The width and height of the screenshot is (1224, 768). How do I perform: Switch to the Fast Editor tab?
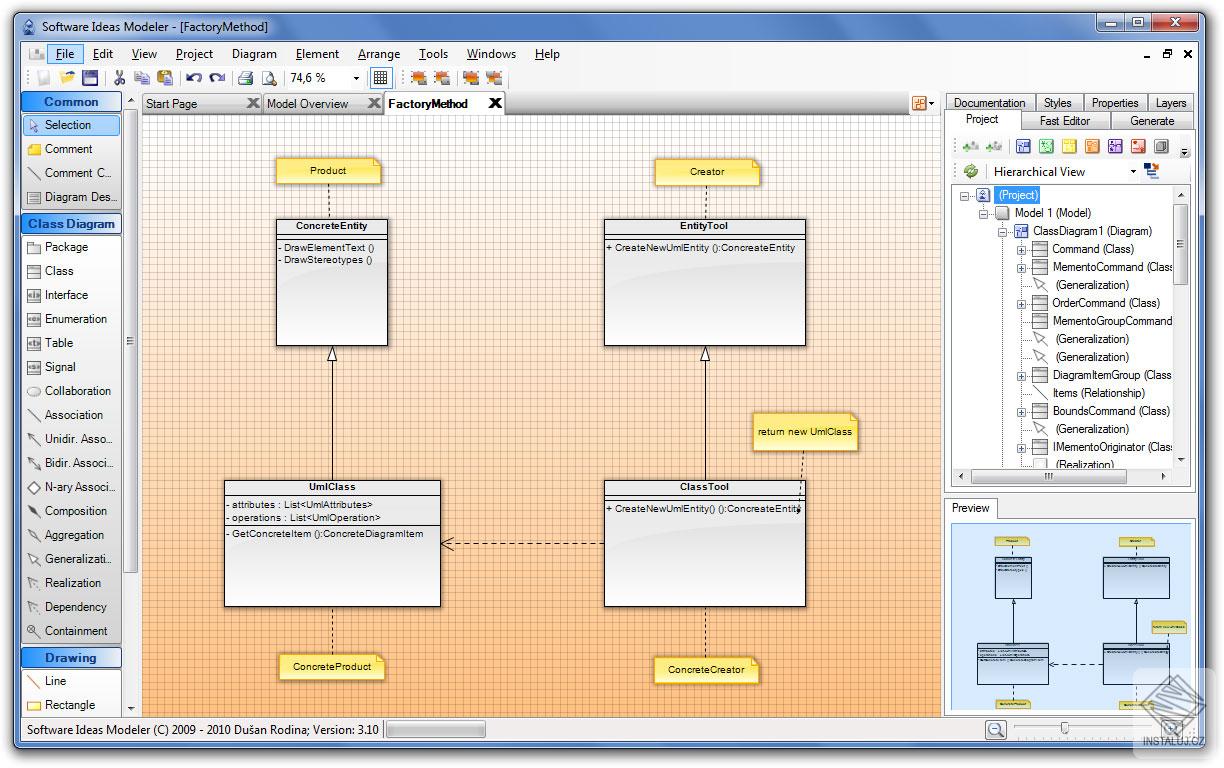[1065, 120]
